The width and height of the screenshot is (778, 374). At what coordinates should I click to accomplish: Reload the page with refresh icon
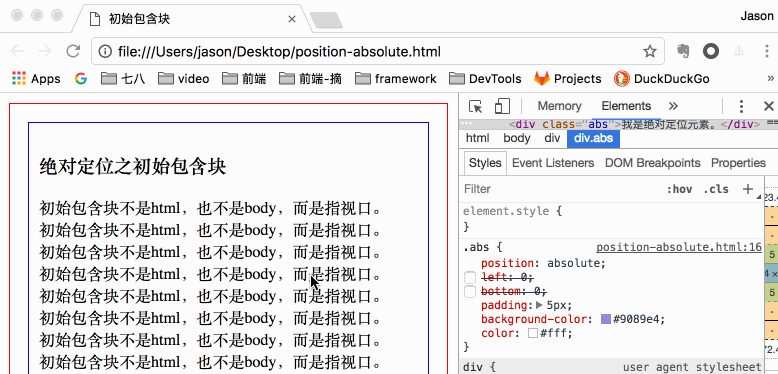coord(73,51)
